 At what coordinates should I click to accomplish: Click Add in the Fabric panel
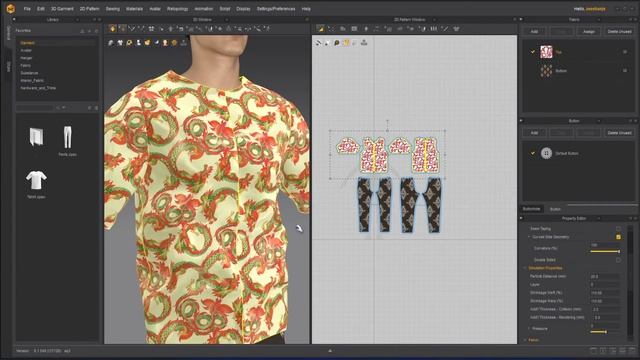tap(534, 31)
